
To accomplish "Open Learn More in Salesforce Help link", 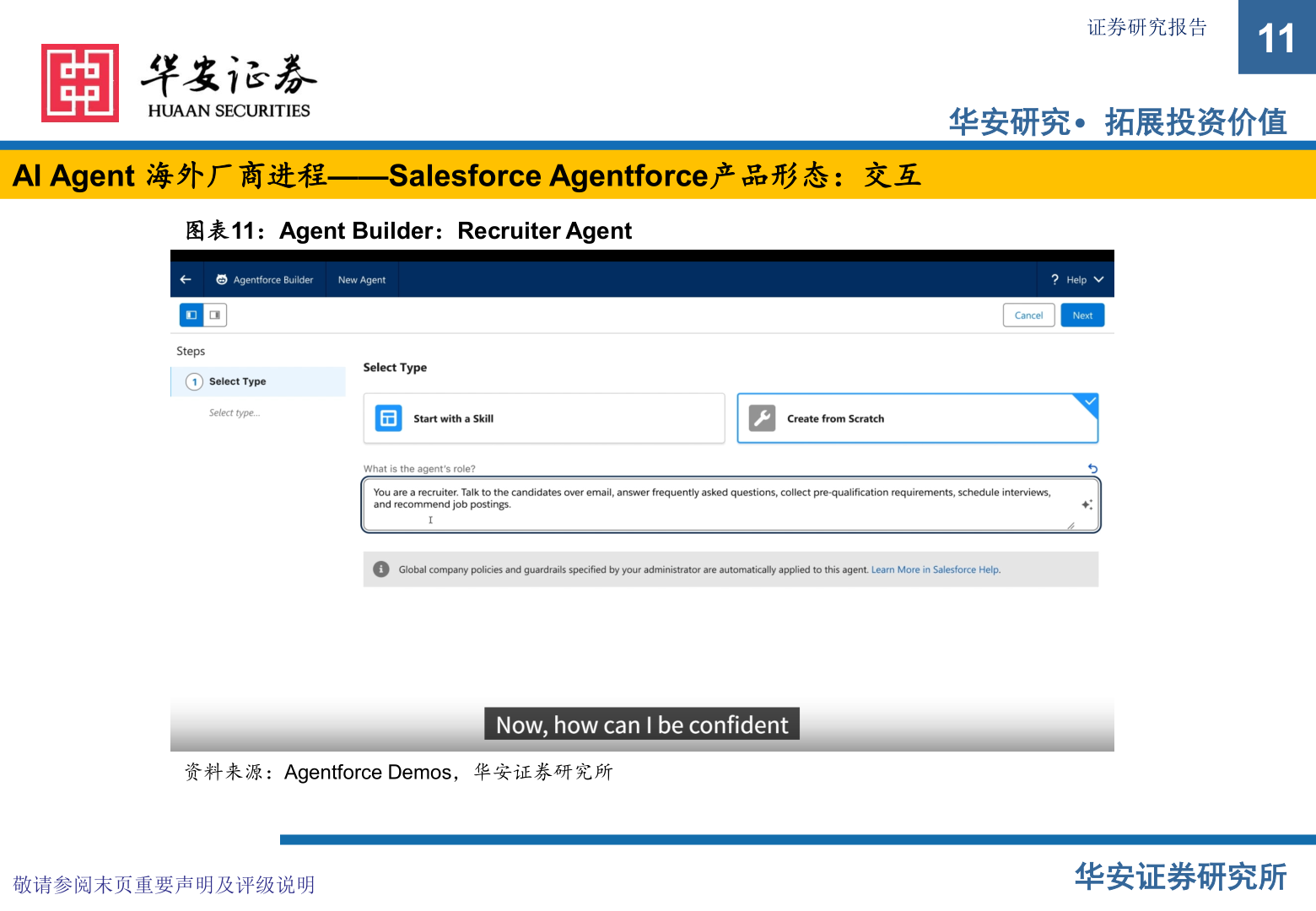I will coord(936,569).
